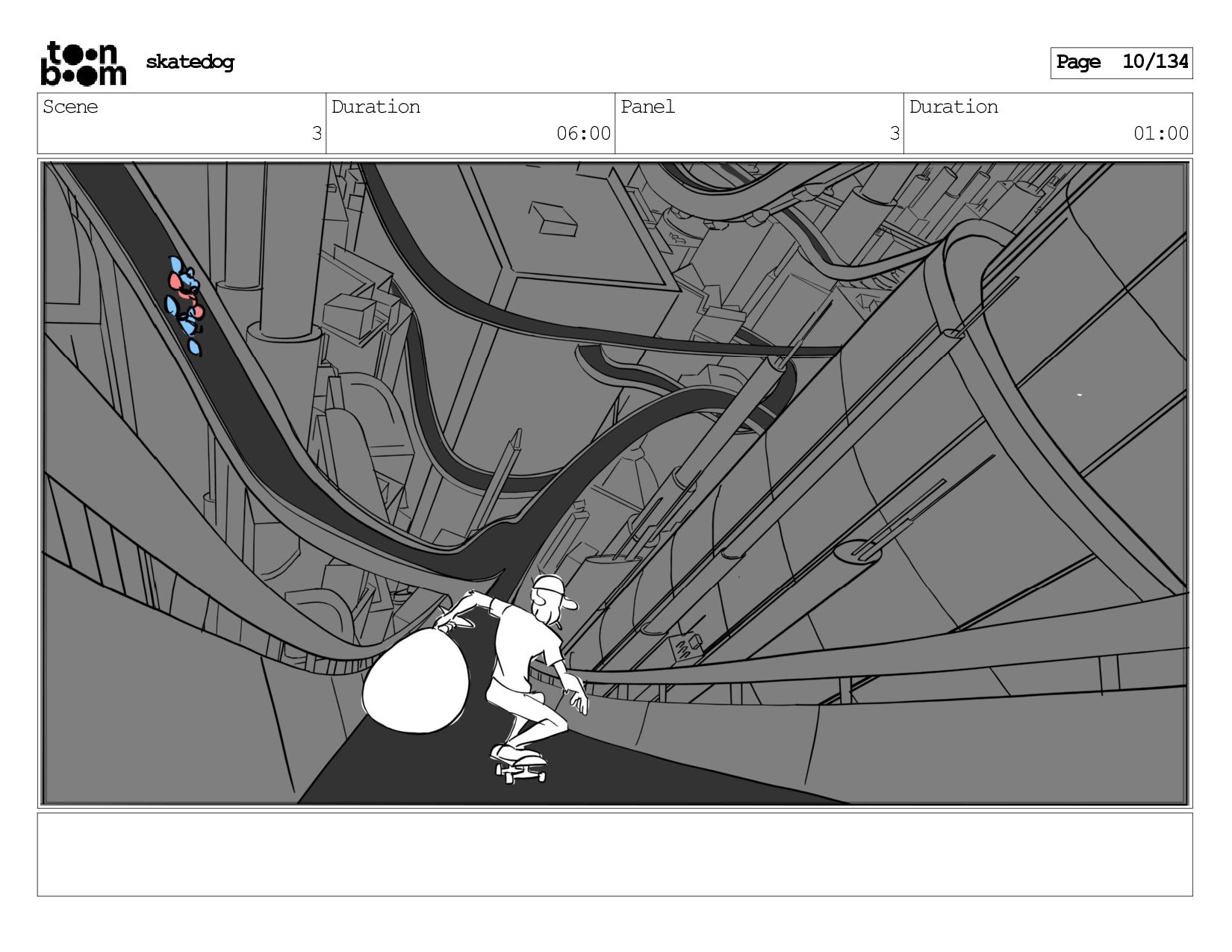Click the 'Page 10/134' page indicator
1232x952 pixels.
tap(1121, 63)
